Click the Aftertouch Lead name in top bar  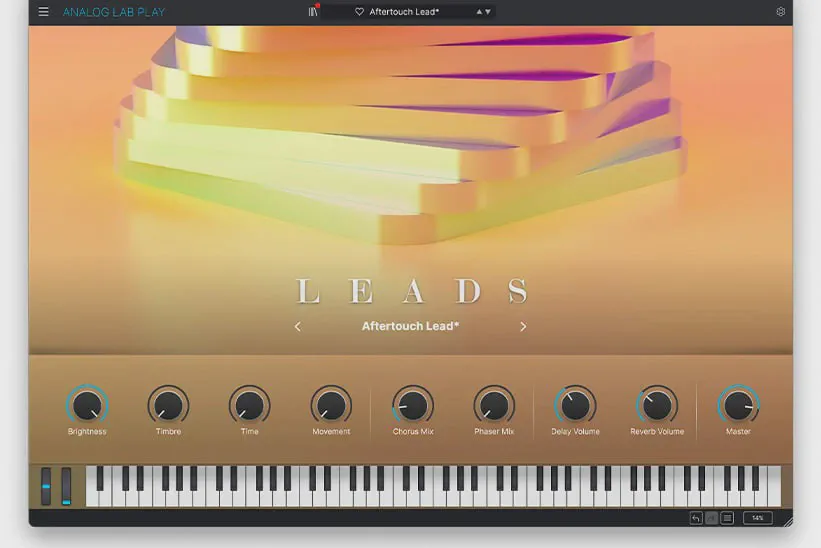[404, 12]
